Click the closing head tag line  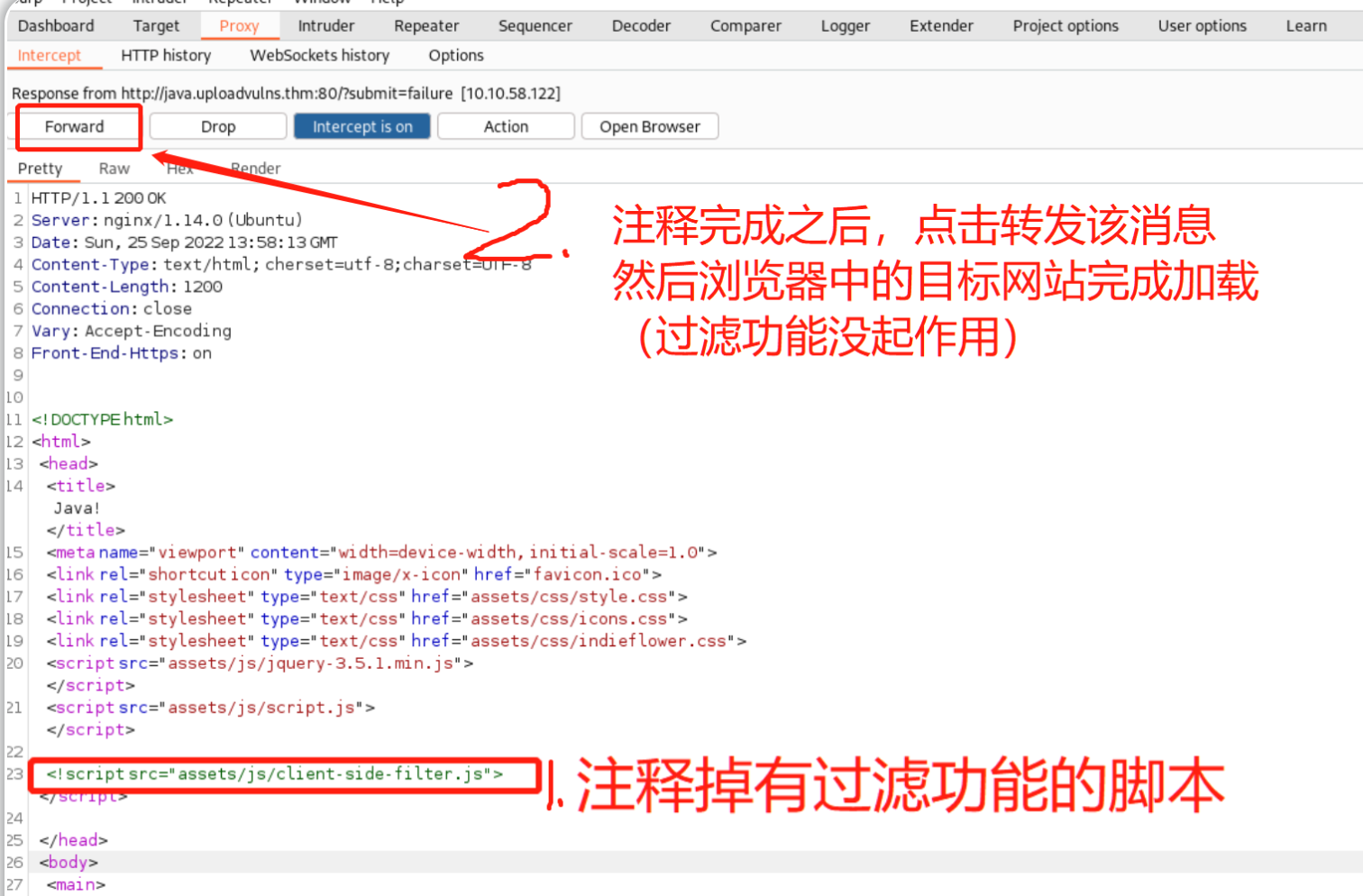pyautogui.click(x=74, y=840)
